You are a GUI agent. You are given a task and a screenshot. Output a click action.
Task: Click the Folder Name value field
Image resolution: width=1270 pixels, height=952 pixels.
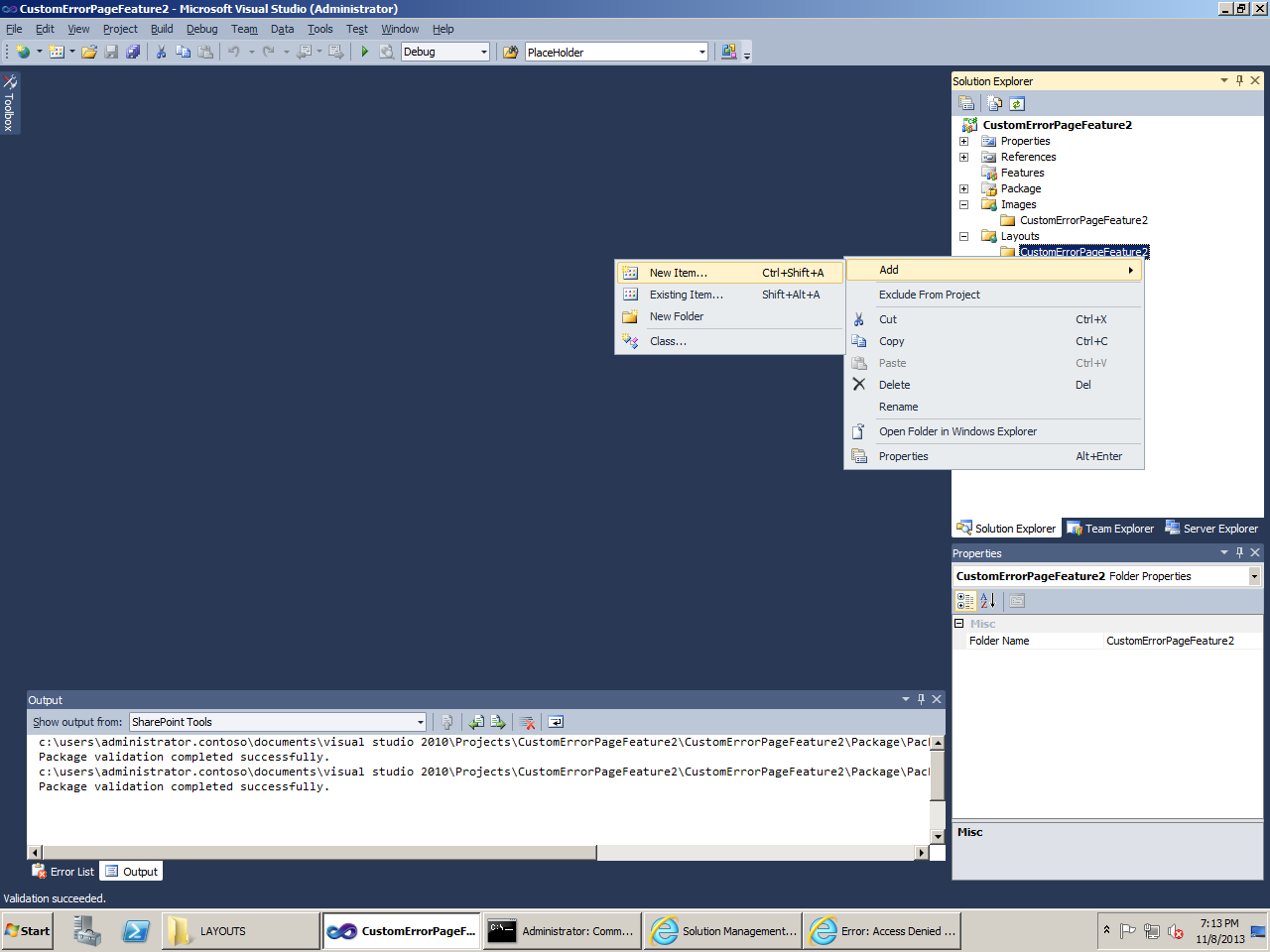click(x=1183, y=641)
